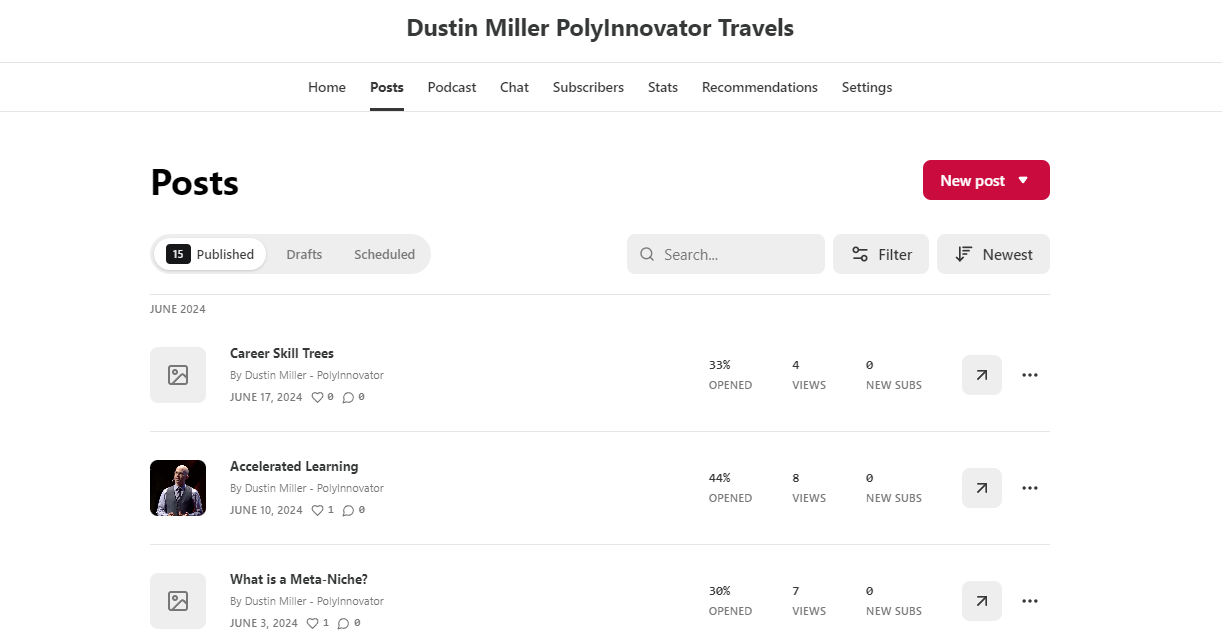Click the heart icon on Accelerated Learning

tap(318, 510)
